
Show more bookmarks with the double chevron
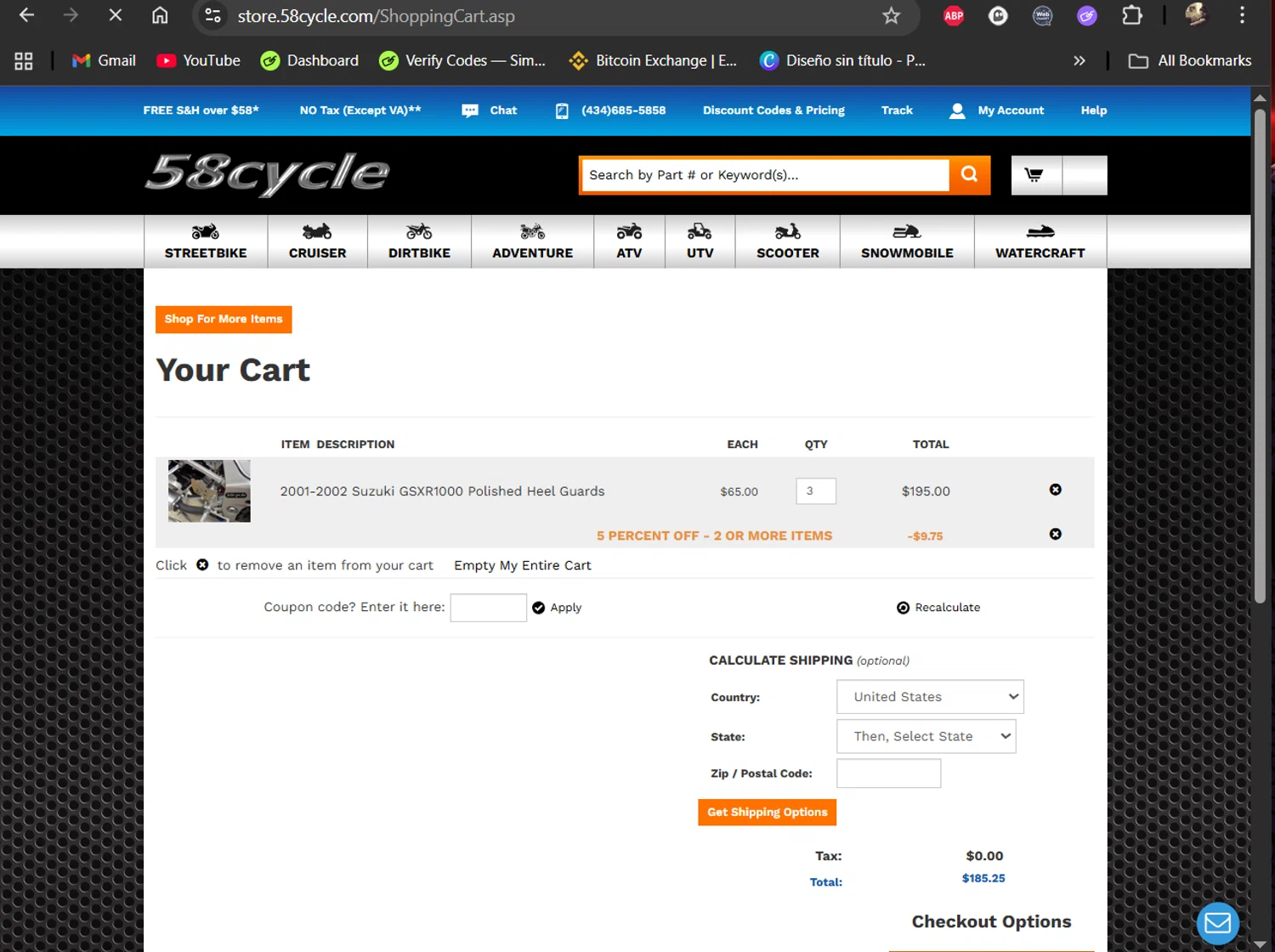[x=1079, y=60]
